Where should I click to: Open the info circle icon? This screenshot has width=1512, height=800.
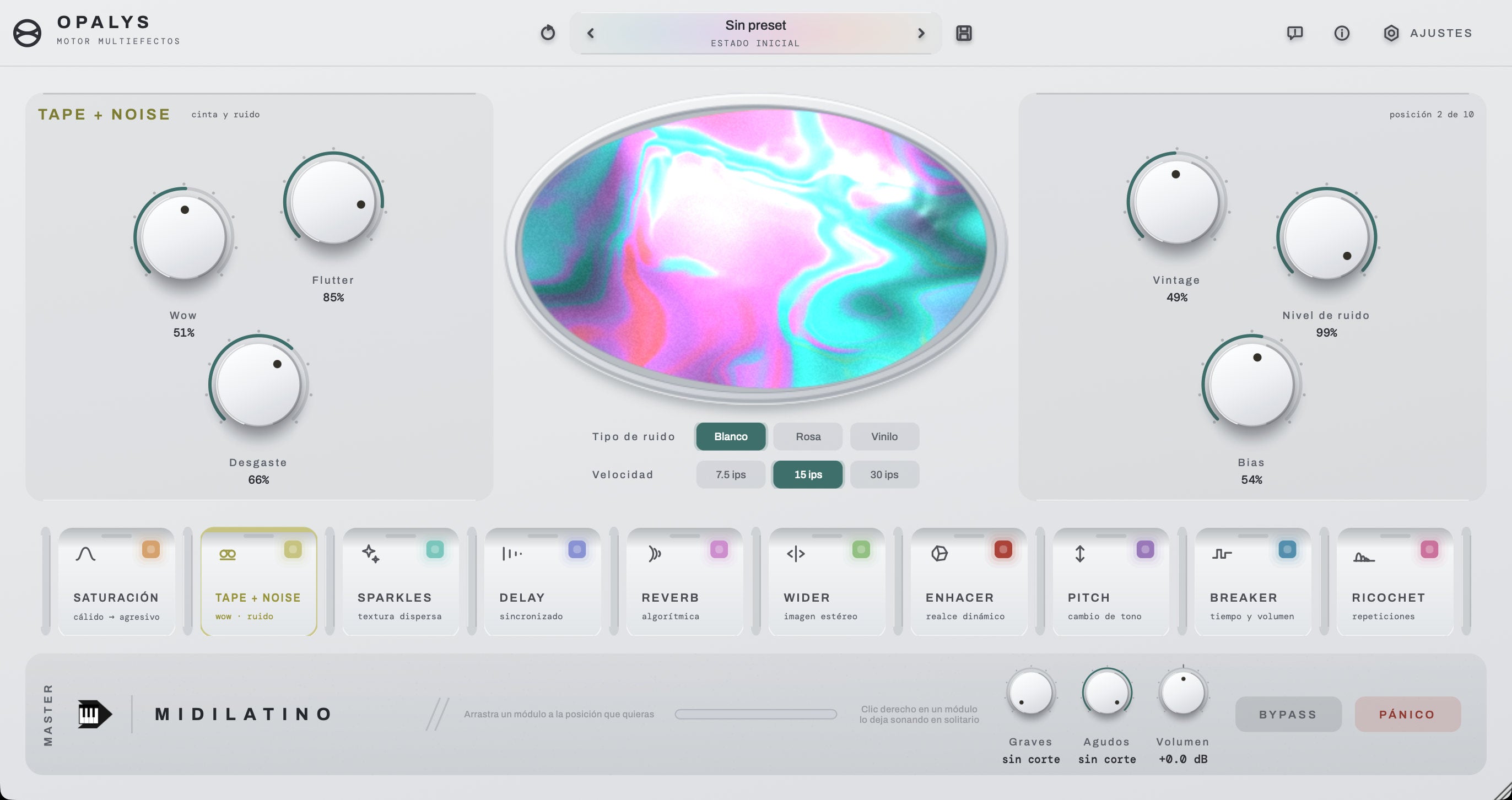click(x=1342, y=33)
